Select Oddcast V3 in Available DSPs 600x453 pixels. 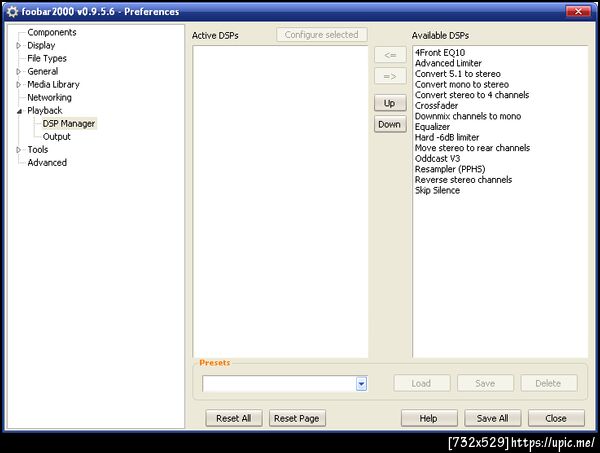click(437, 158)
